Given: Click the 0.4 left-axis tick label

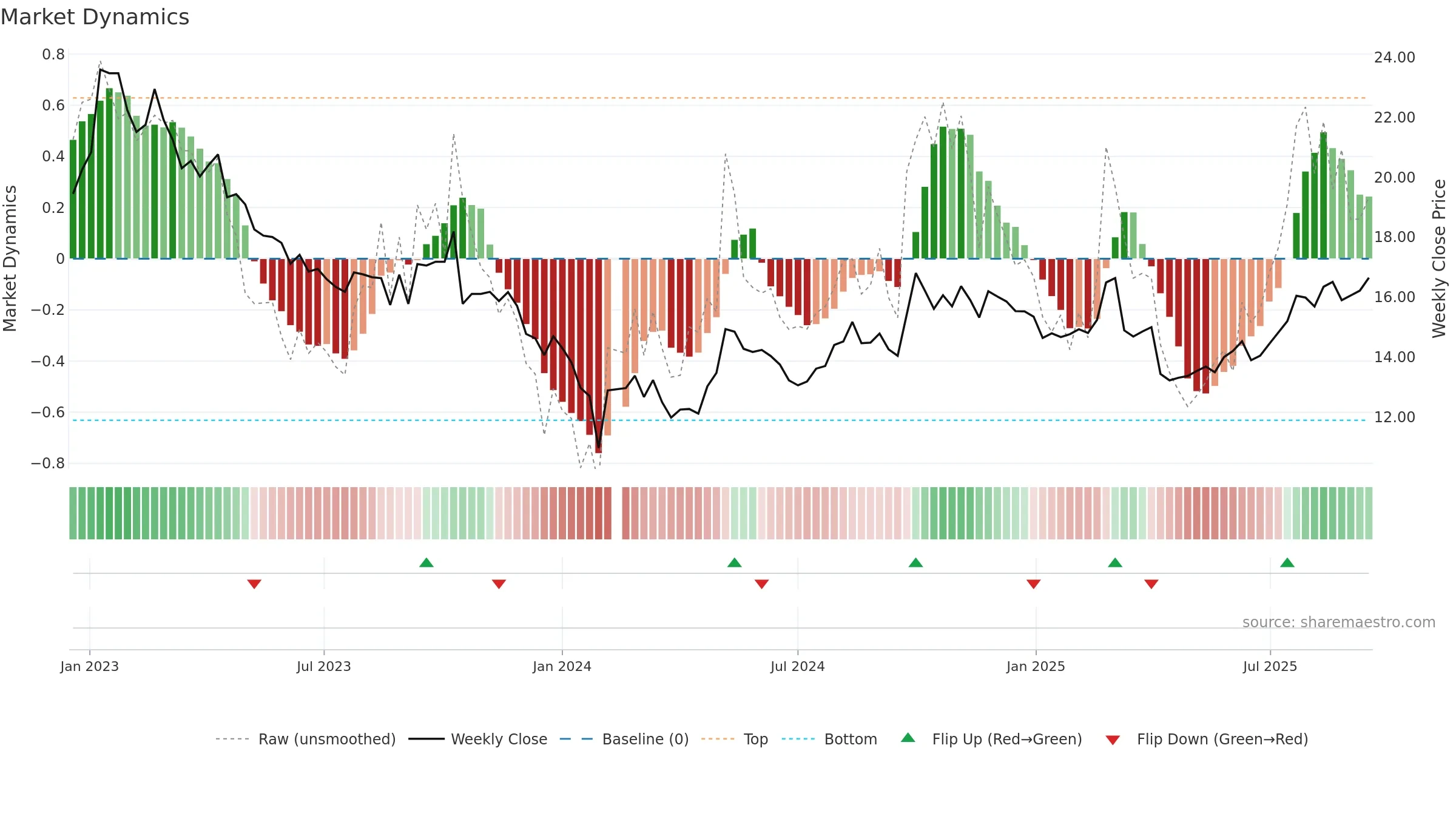Looking at the screenshot, I should tap(53, 157).
